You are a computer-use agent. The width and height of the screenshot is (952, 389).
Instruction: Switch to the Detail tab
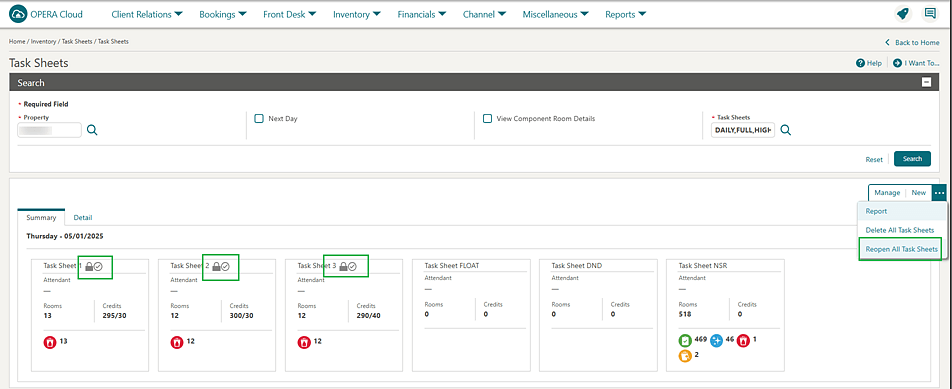83,217
